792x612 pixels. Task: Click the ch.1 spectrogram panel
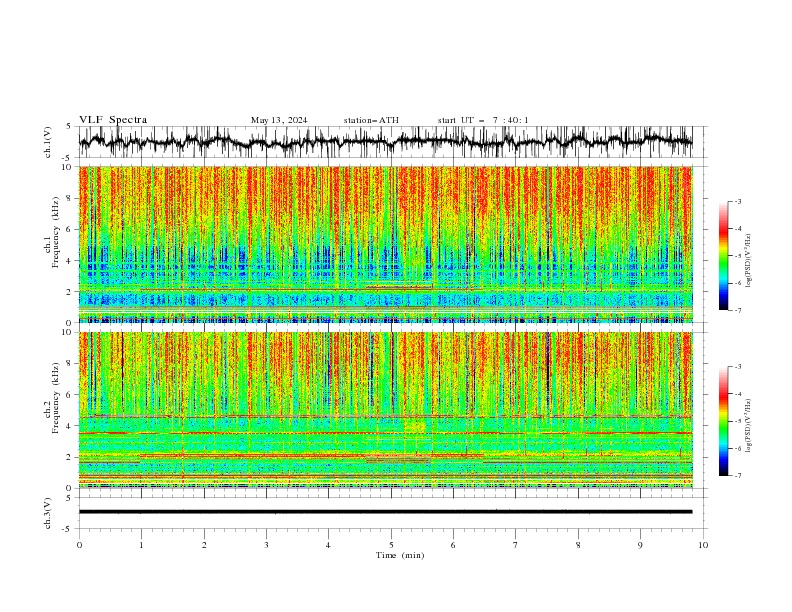click(386, 244)
